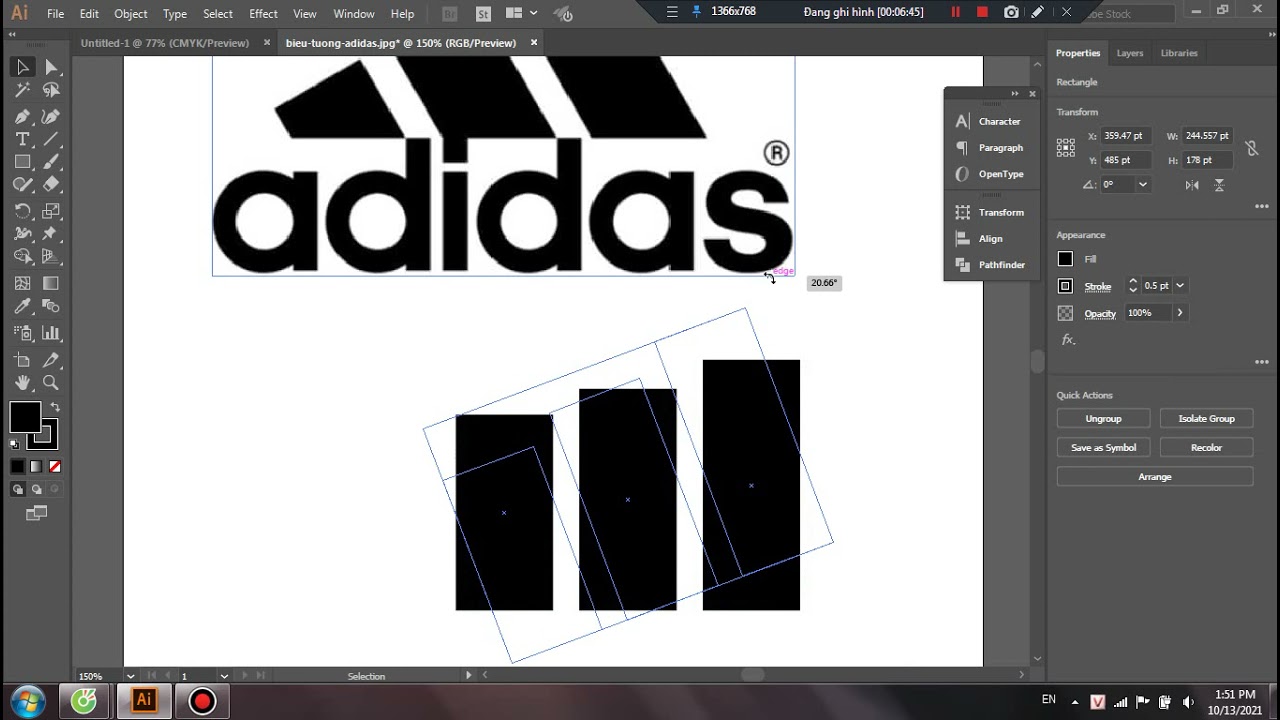This screenshot has width=1280, height=720.
Task: Select the Magic Wand tool
Action: pyautogui.click(x=22, y=90)
